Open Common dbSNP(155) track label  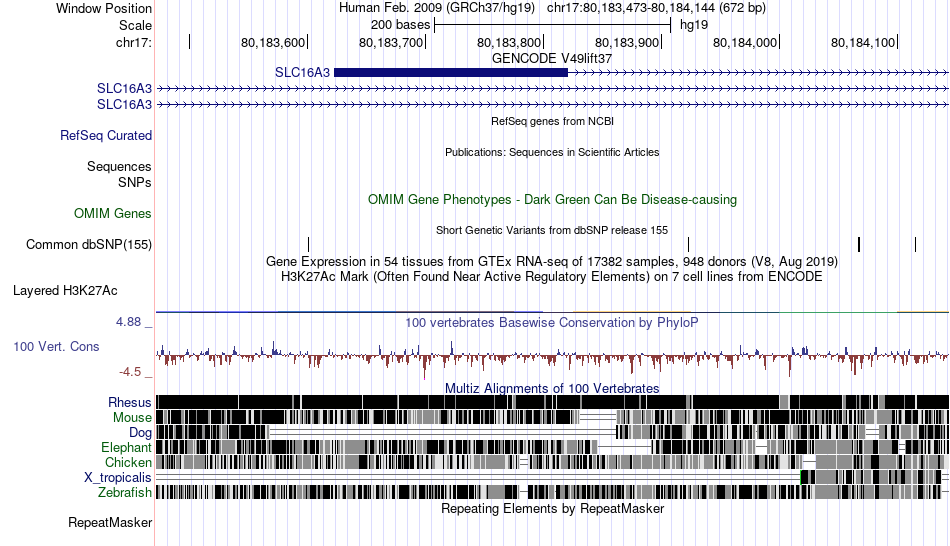tap(89, 244)
